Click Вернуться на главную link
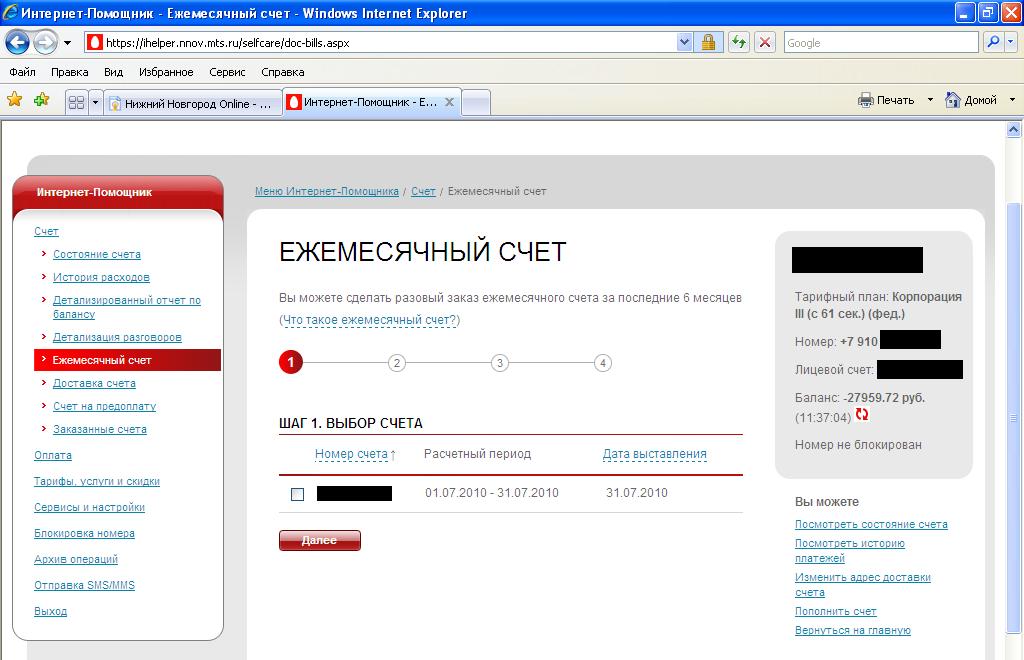The height and width of the screenshot is (660, 1024). 852,631
